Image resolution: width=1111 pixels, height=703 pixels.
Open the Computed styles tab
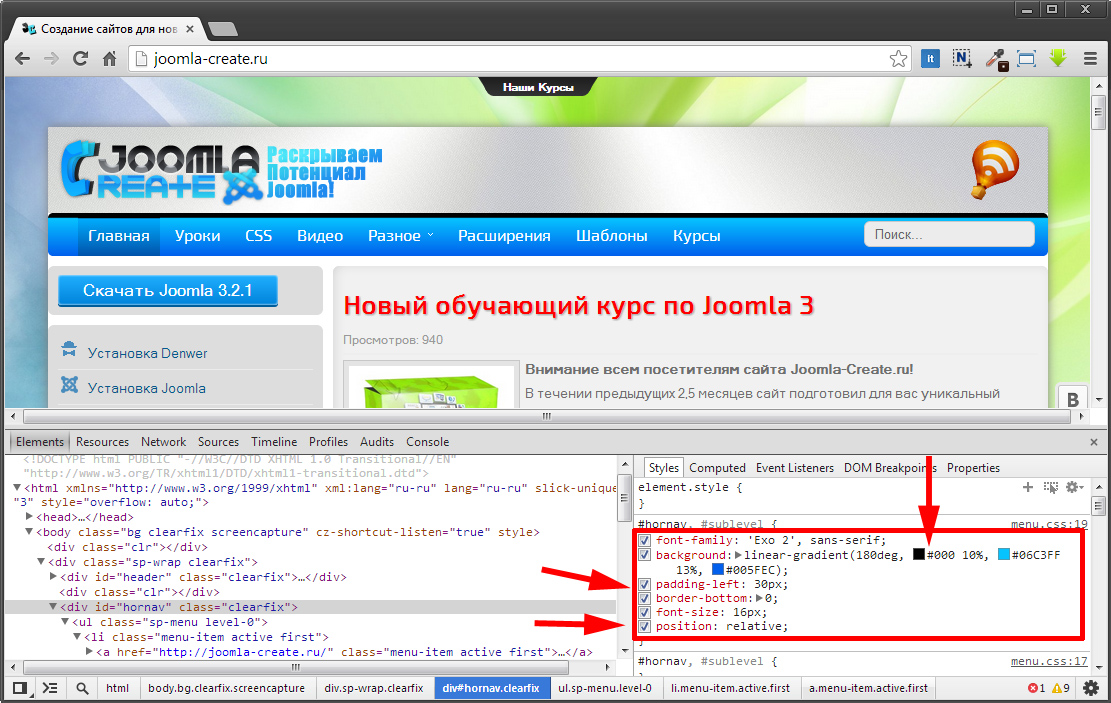(x=717, y=468)
